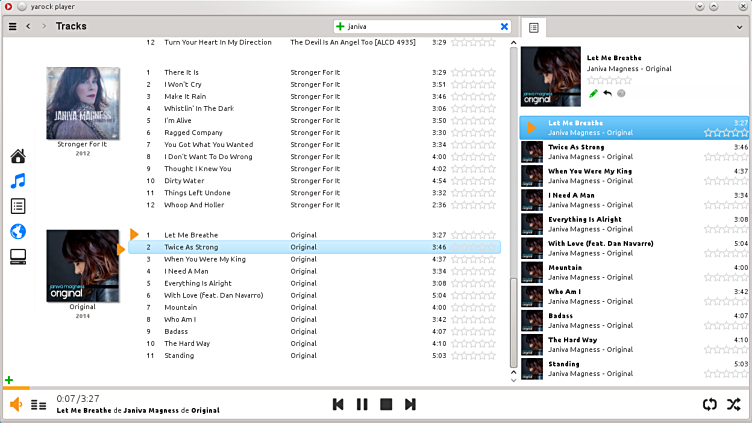
Task: Open the computer view in sidebar
Action: tap(18, 257)
